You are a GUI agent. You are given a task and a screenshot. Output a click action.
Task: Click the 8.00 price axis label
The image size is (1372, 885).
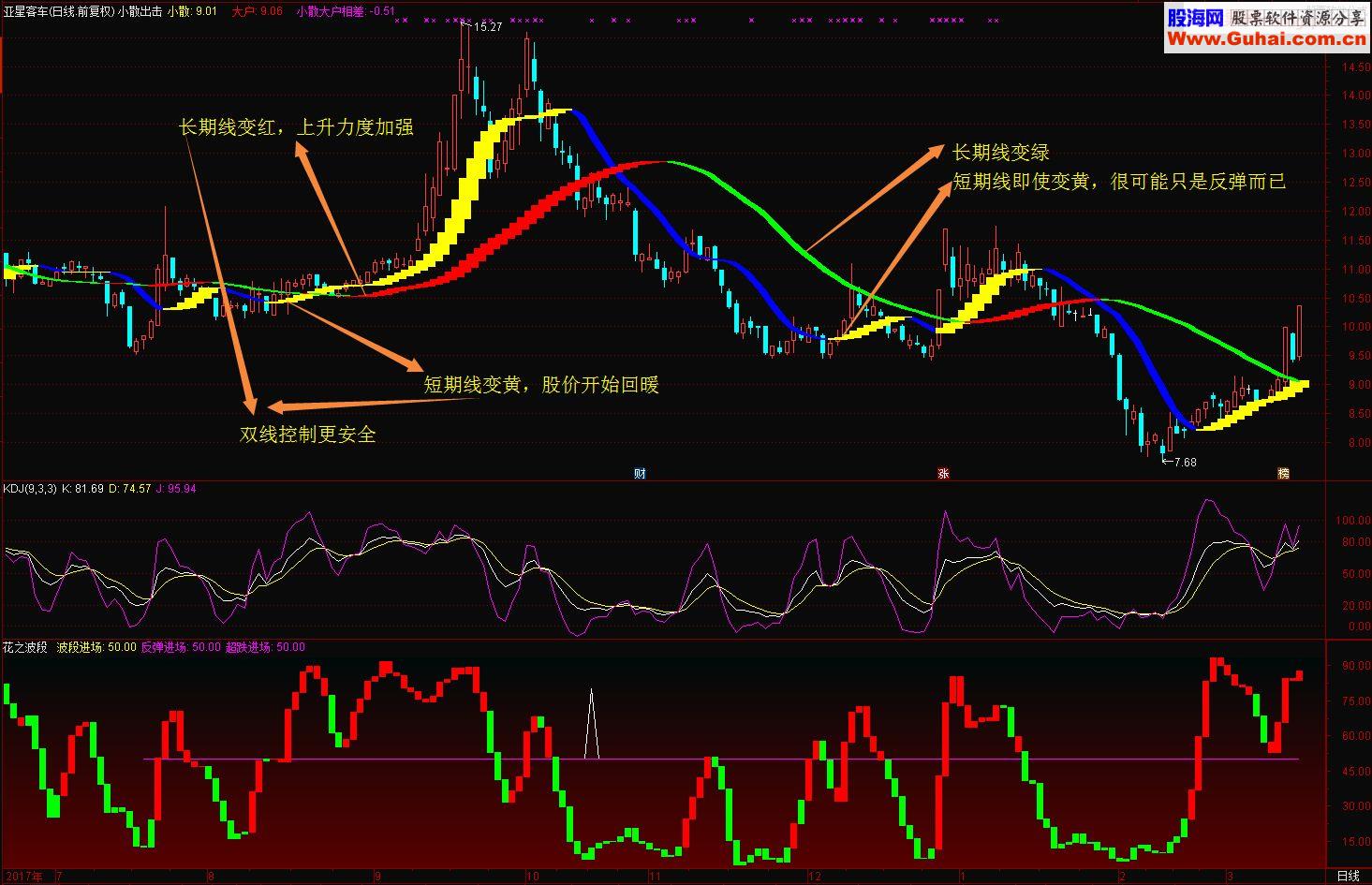coord(1358,443)
